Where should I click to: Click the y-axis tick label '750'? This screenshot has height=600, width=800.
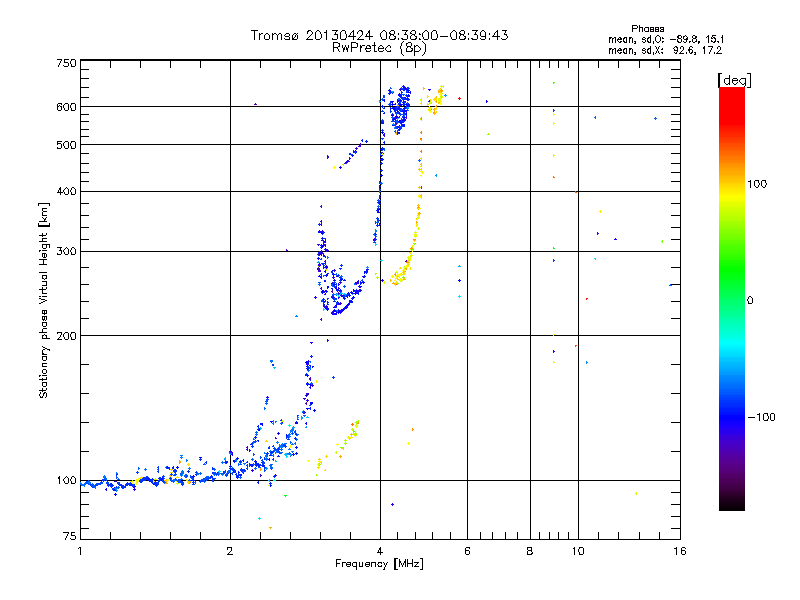click(66, 63)
